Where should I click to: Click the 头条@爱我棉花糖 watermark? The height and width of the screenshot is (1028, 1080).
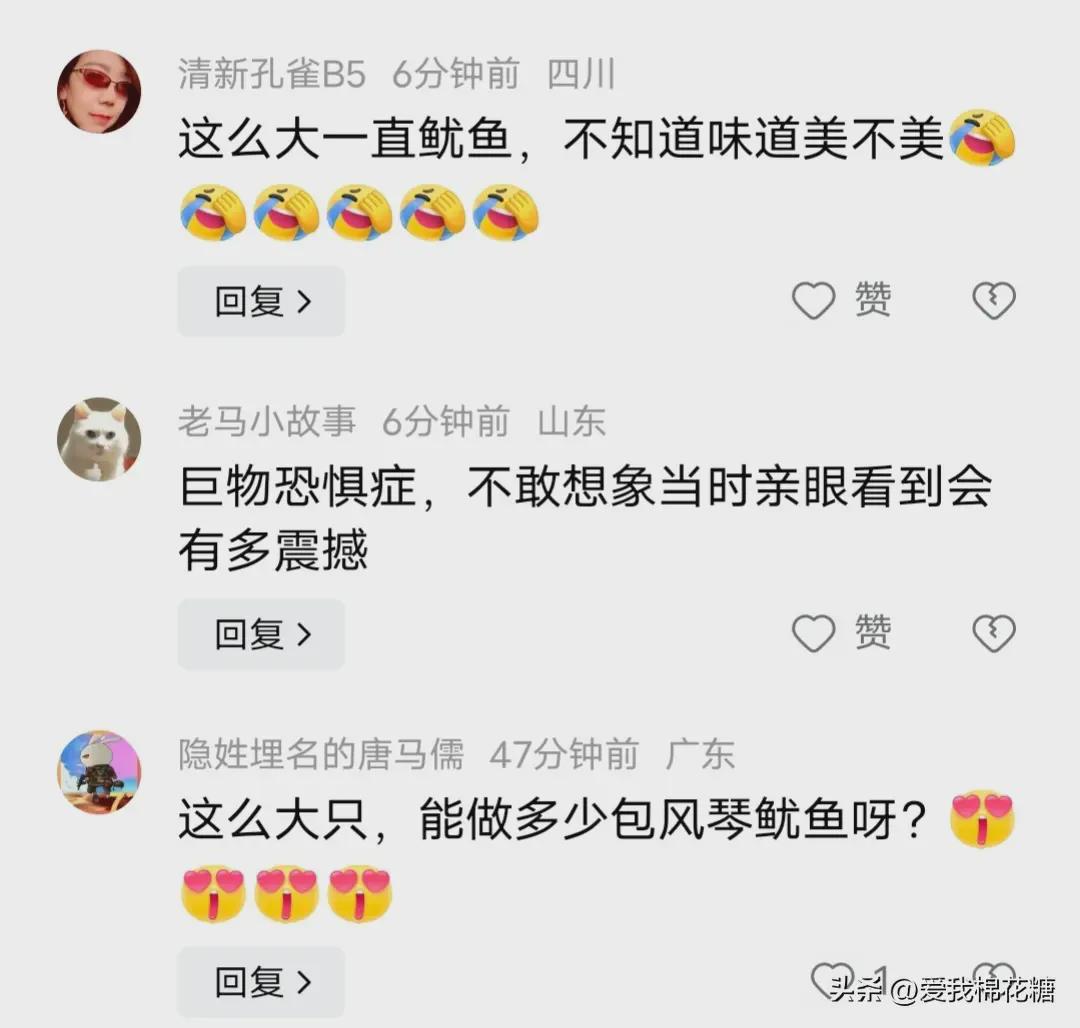pos(942,990)
